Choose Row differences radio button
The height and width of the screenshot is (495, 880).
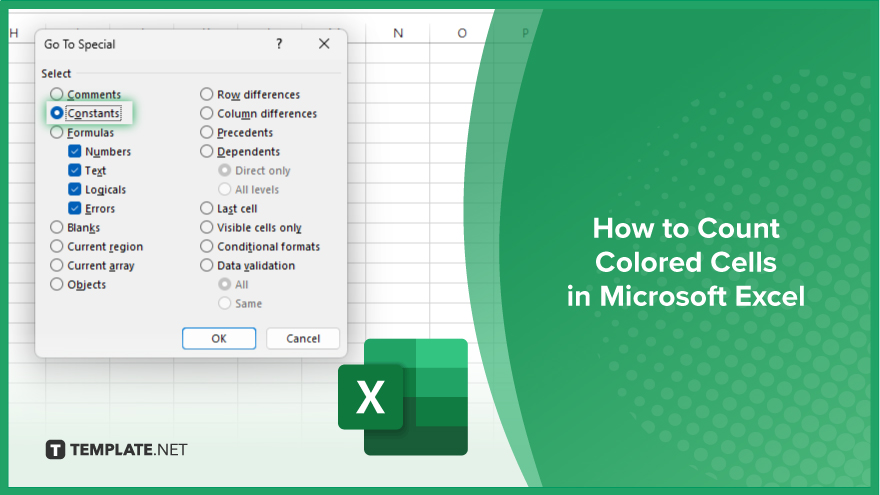(207, 94)
